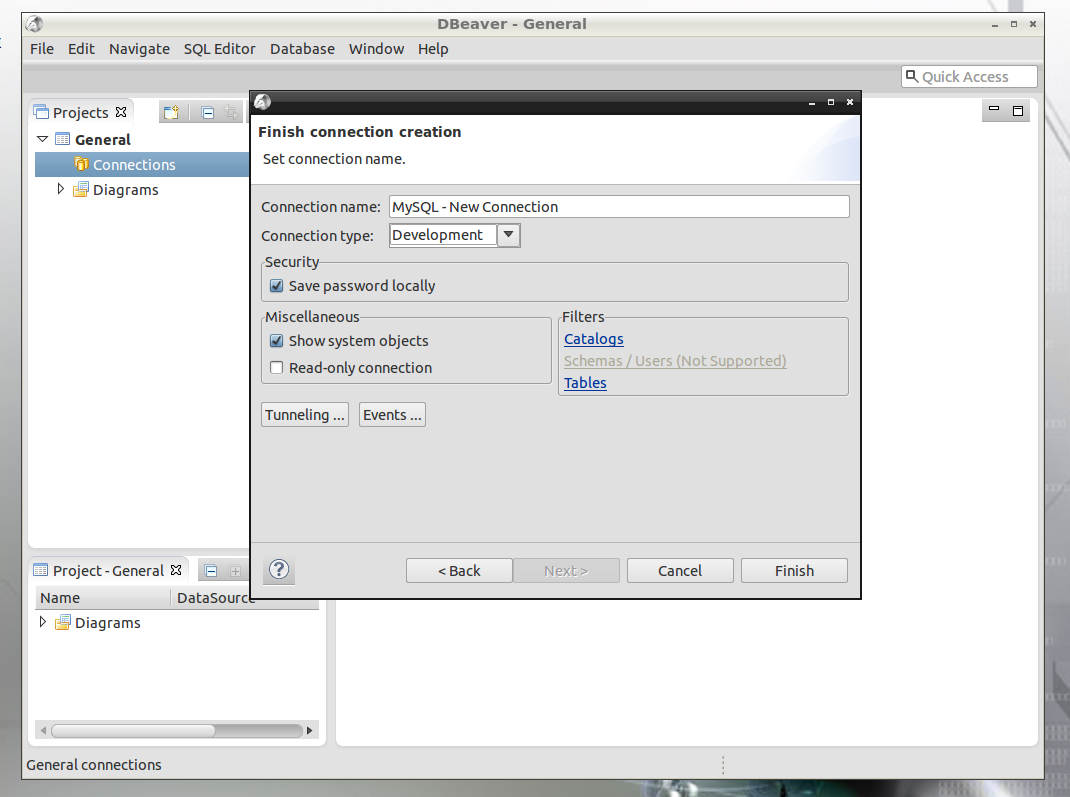This screenshot has height=797, width=1070.
Task: Toggle Save password locally checkbox
Action: (x=276, y=286)
